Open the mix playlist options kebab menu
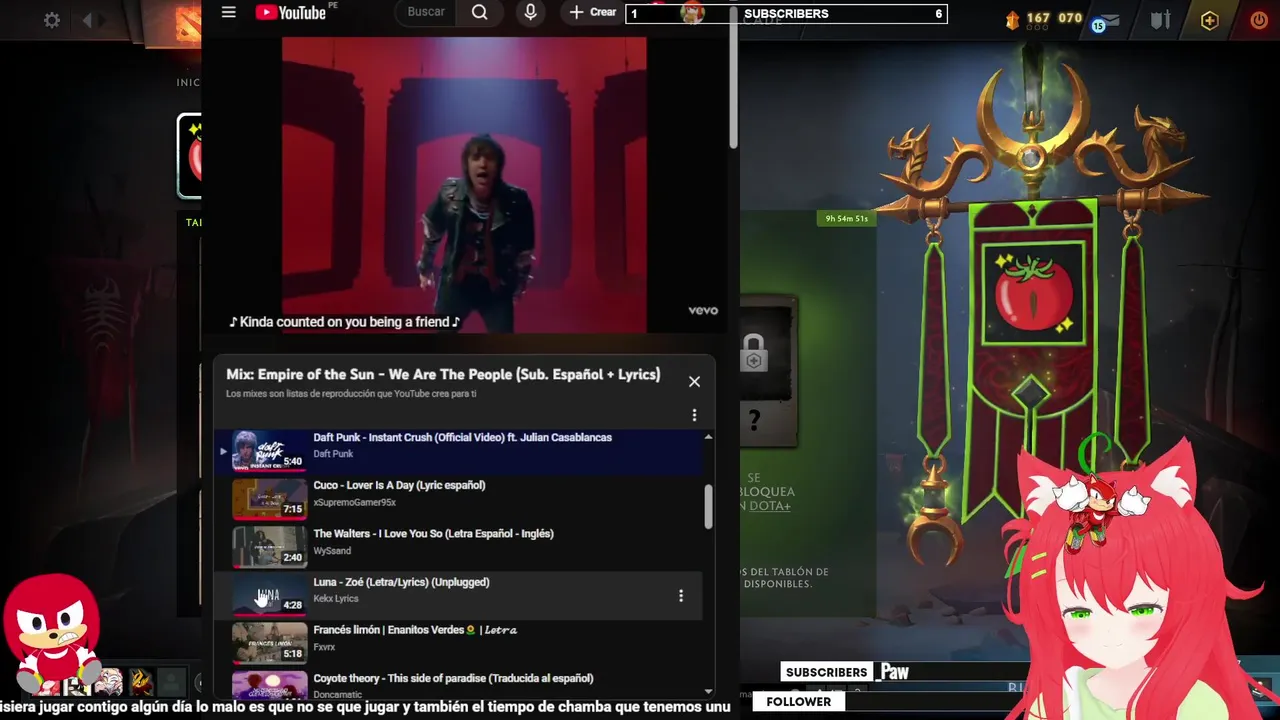The width and height of the screenshot is (1280, 720). pos(694,415)
